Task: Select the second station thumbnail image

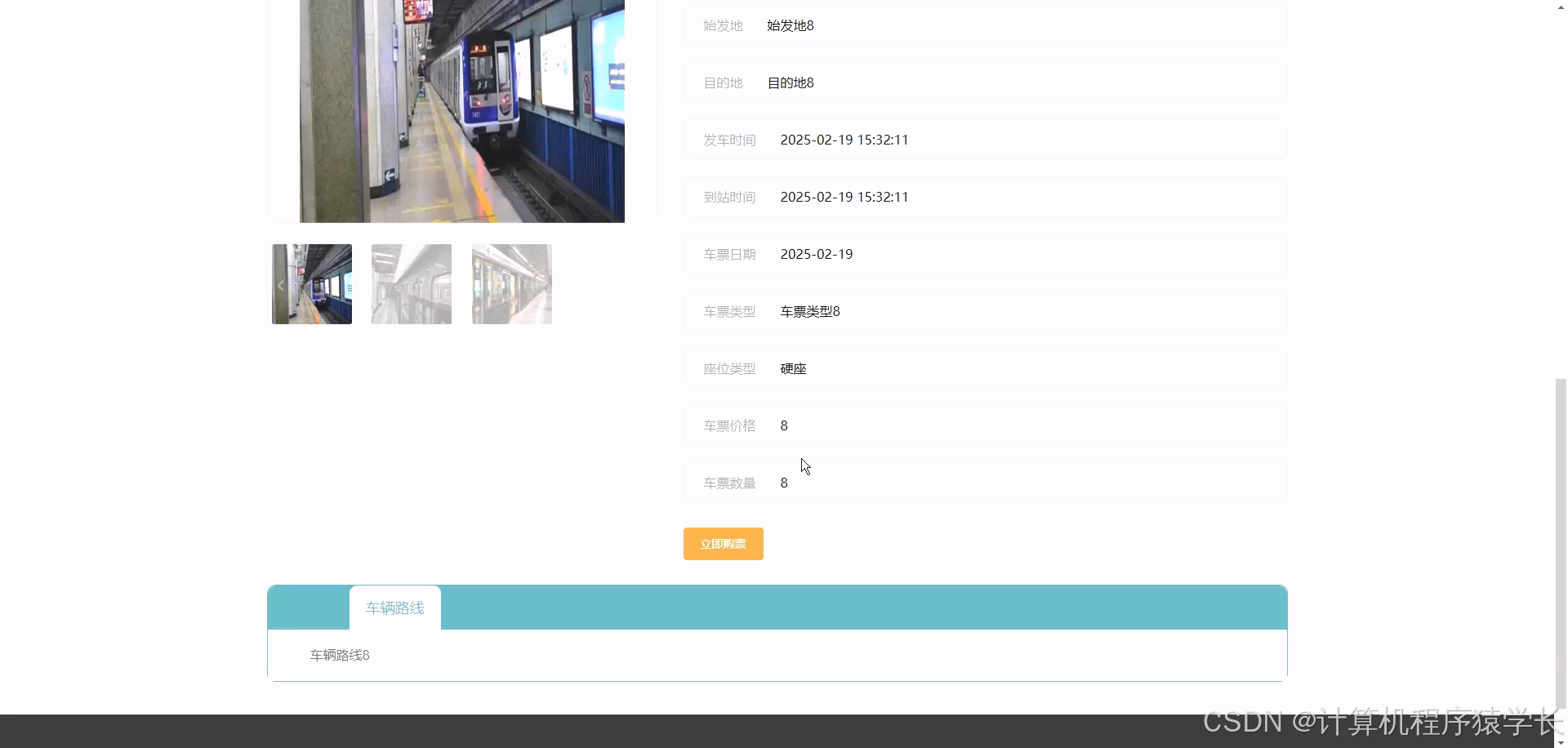Action: pyautogui.click(x=412, y=284)
